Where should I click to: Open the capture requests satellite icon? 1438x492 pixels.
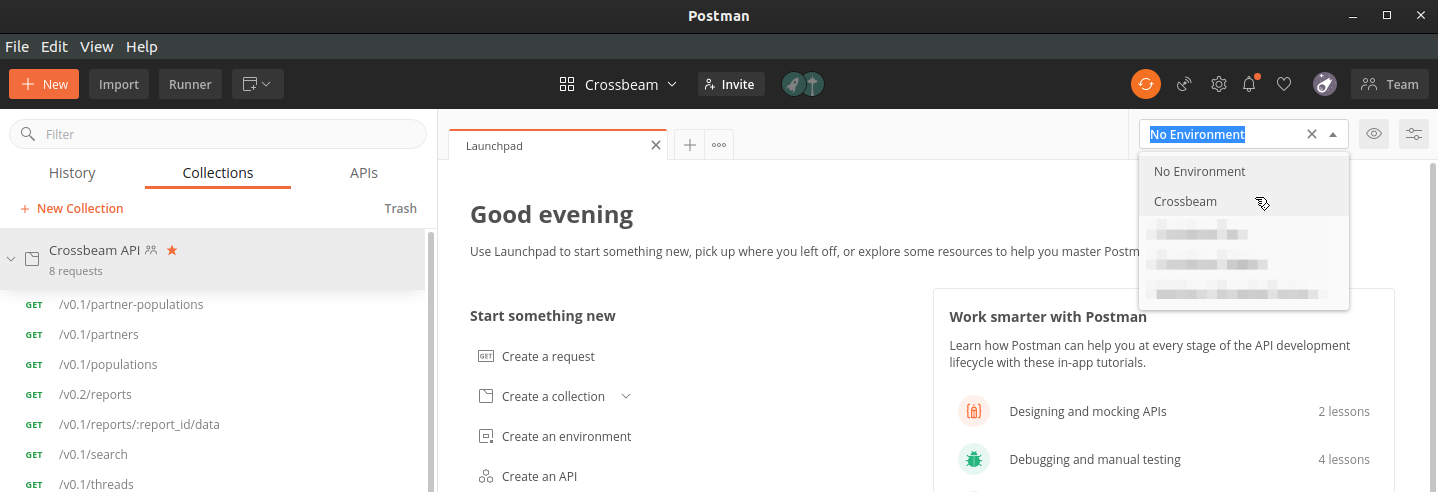click(x=1184, y=84)
